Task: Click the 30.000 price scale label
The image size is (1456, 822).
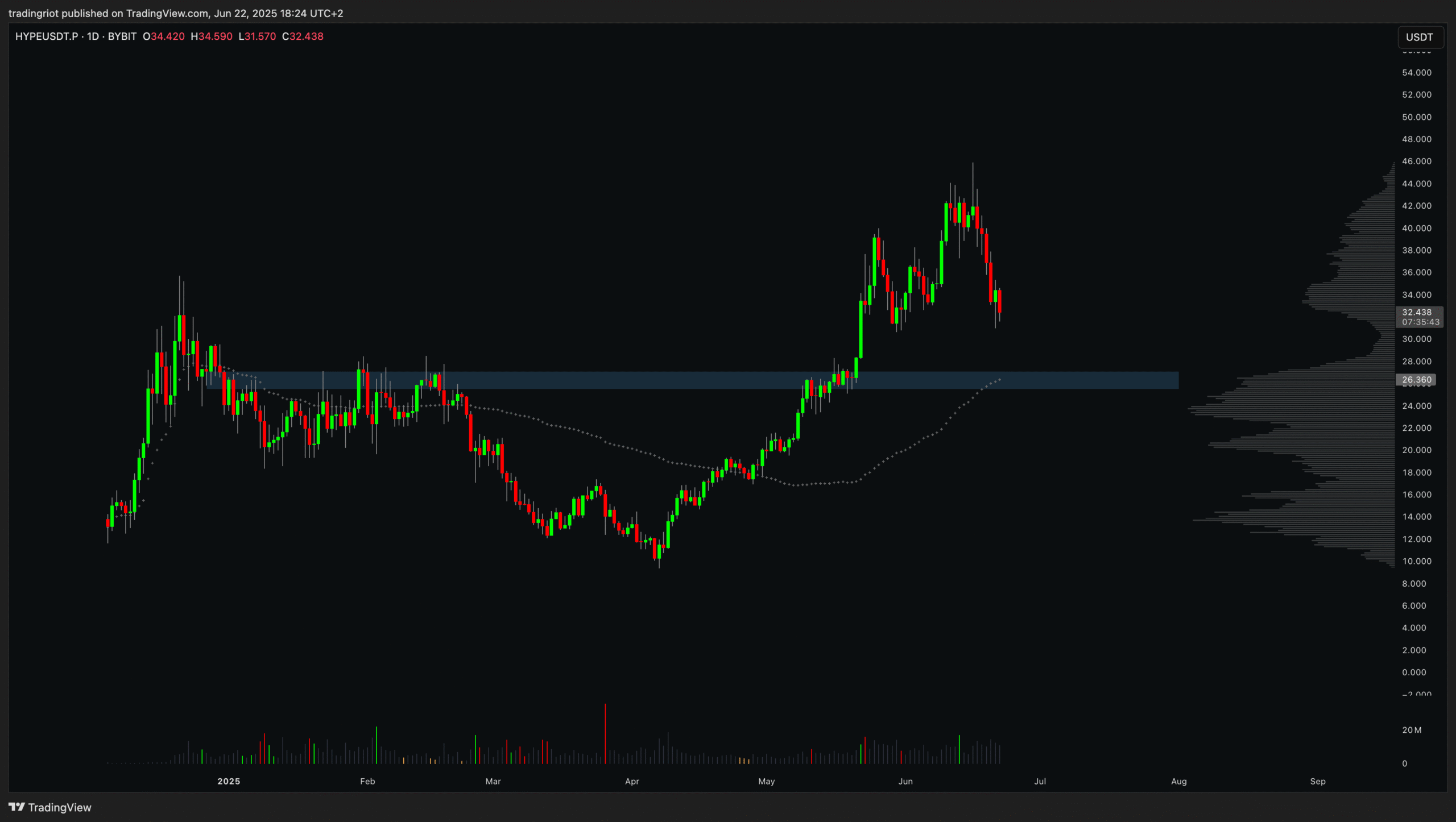Action: [x=1417, y=339]
